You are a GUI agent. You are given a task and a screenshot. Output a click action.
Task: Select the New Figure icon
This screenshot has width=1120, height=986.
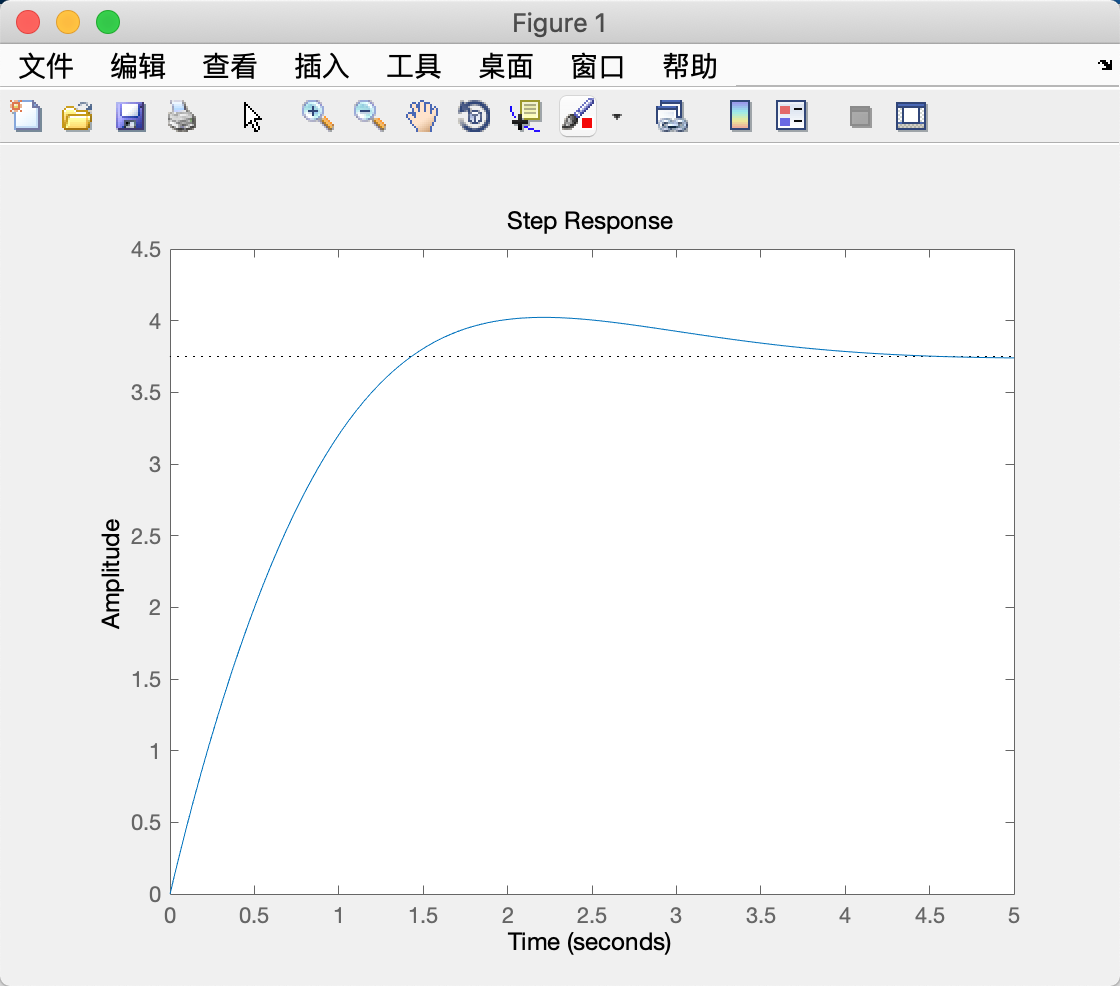coord(25,116)
